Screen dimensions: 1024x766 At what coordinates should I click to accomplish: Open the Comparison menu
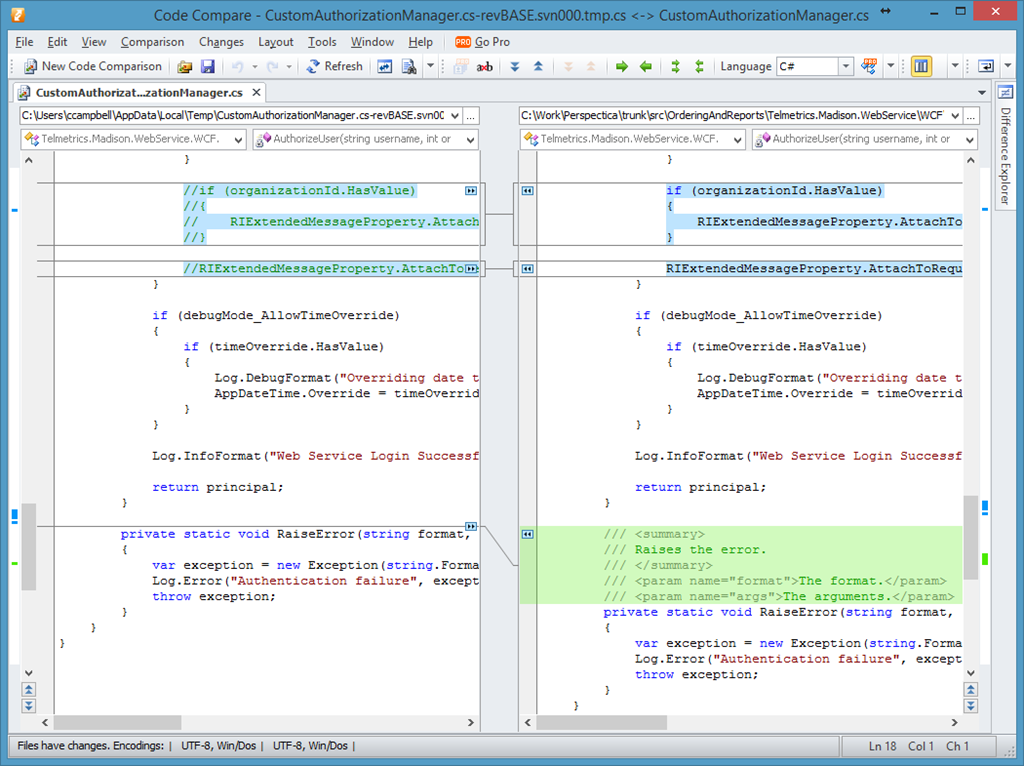152,42
